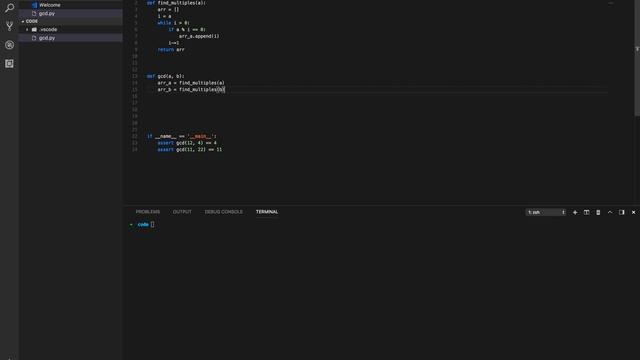
Task: Click 'arr_b = find_multiples(b)' line
Action: 191,89
